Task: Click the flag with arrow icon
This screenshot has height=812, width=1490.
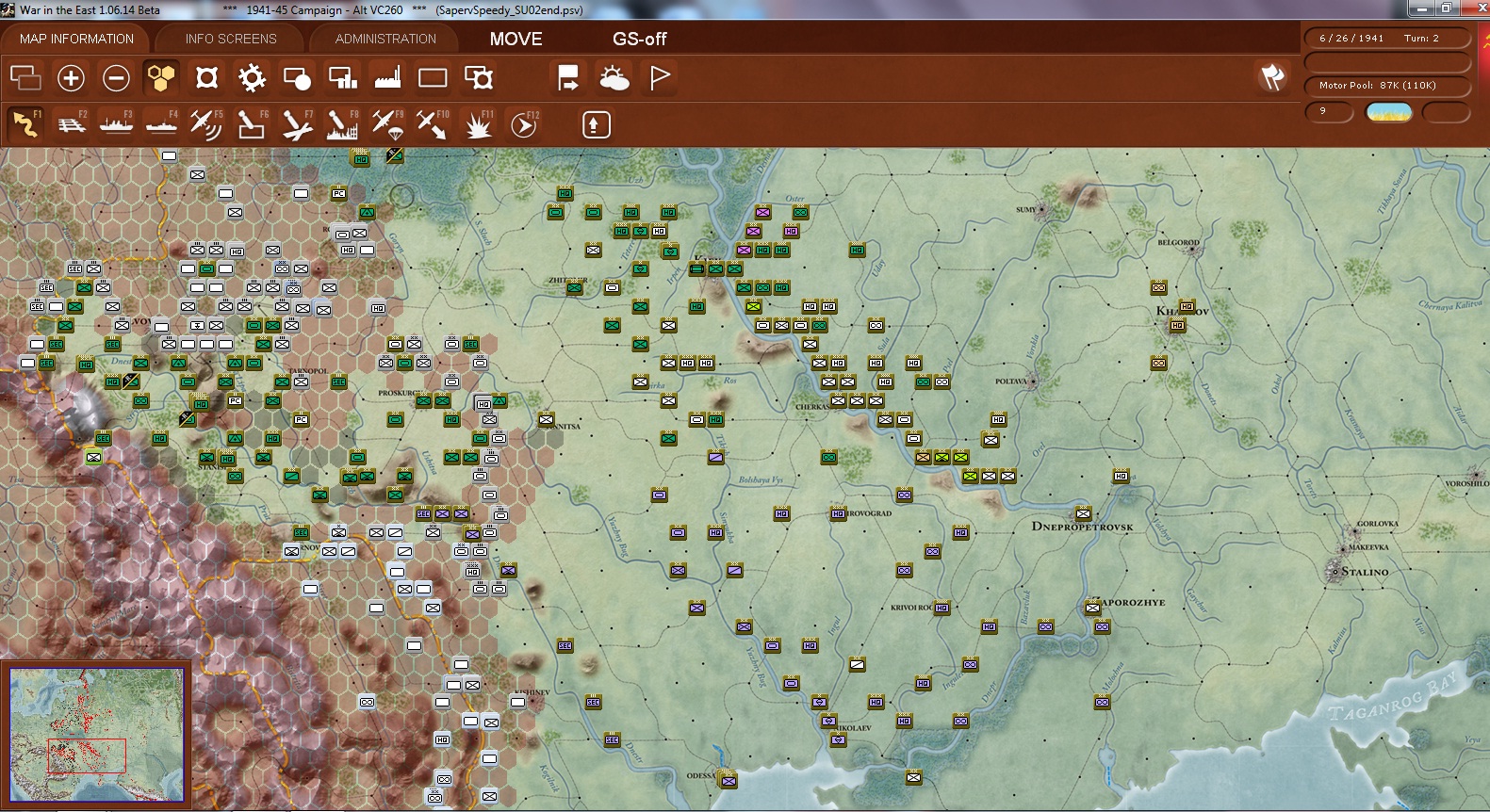Action: pyautogui.click(x=568, y=77)
